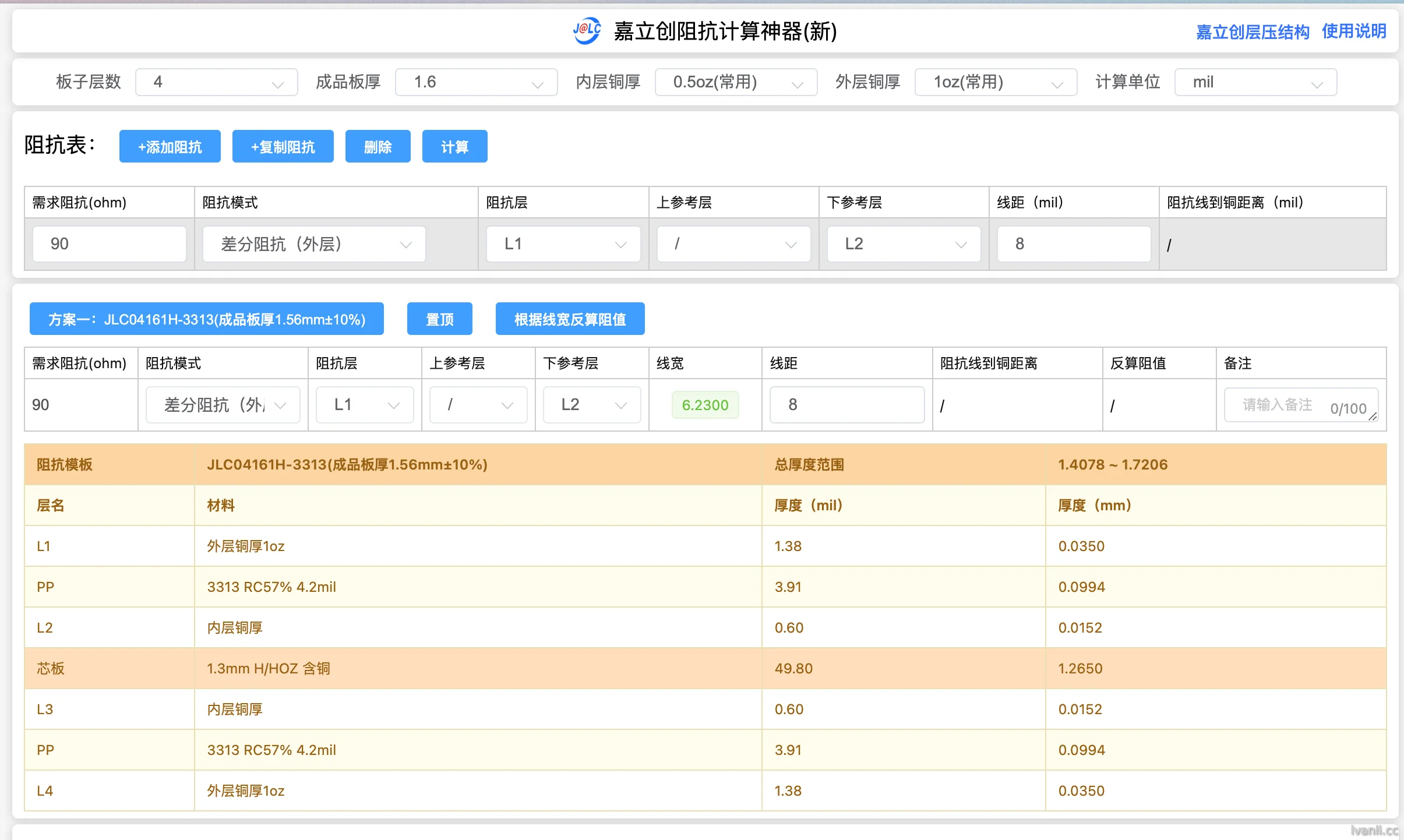This screenshot has height=840, width=1404.
Task: Open the 上参考层 dropdown in the top table
Action: pos(734,244)
